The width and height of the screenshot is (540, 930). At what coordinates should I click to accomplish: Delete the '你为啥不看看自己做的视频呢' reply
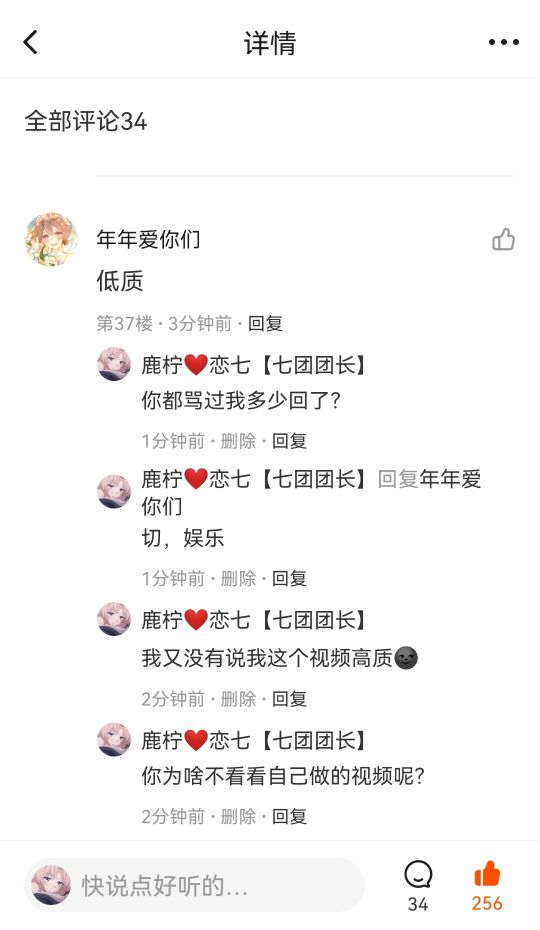238,817
